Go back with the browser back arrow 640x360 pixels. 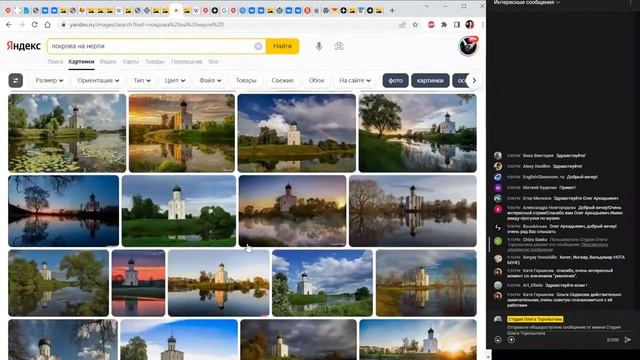[x=9, y=24]
